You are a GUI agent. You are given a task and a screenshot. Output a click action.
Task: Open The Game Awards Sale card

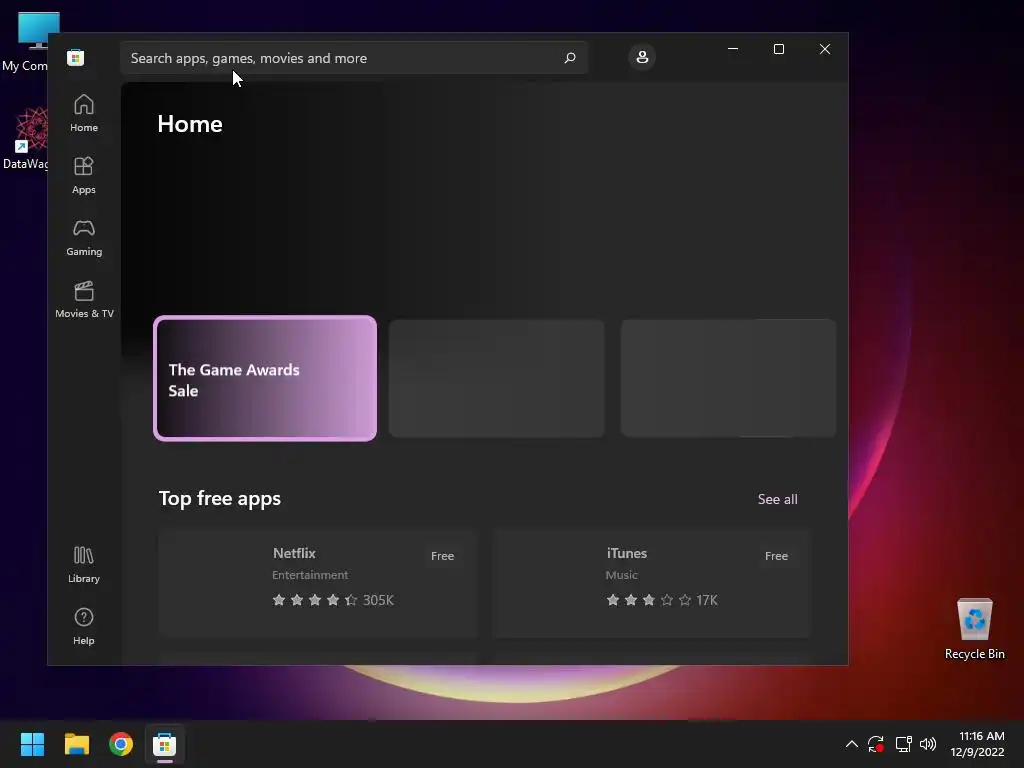(265, 379)
